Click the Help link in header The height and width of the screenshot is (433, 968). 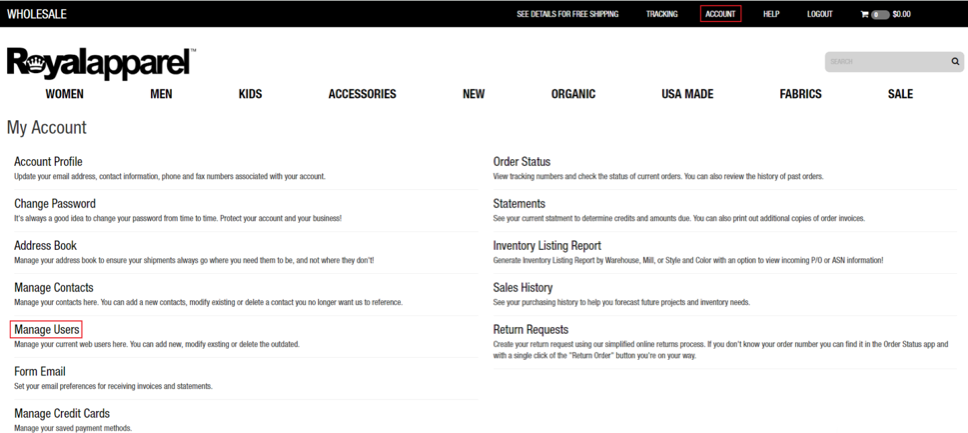point(771,14)
